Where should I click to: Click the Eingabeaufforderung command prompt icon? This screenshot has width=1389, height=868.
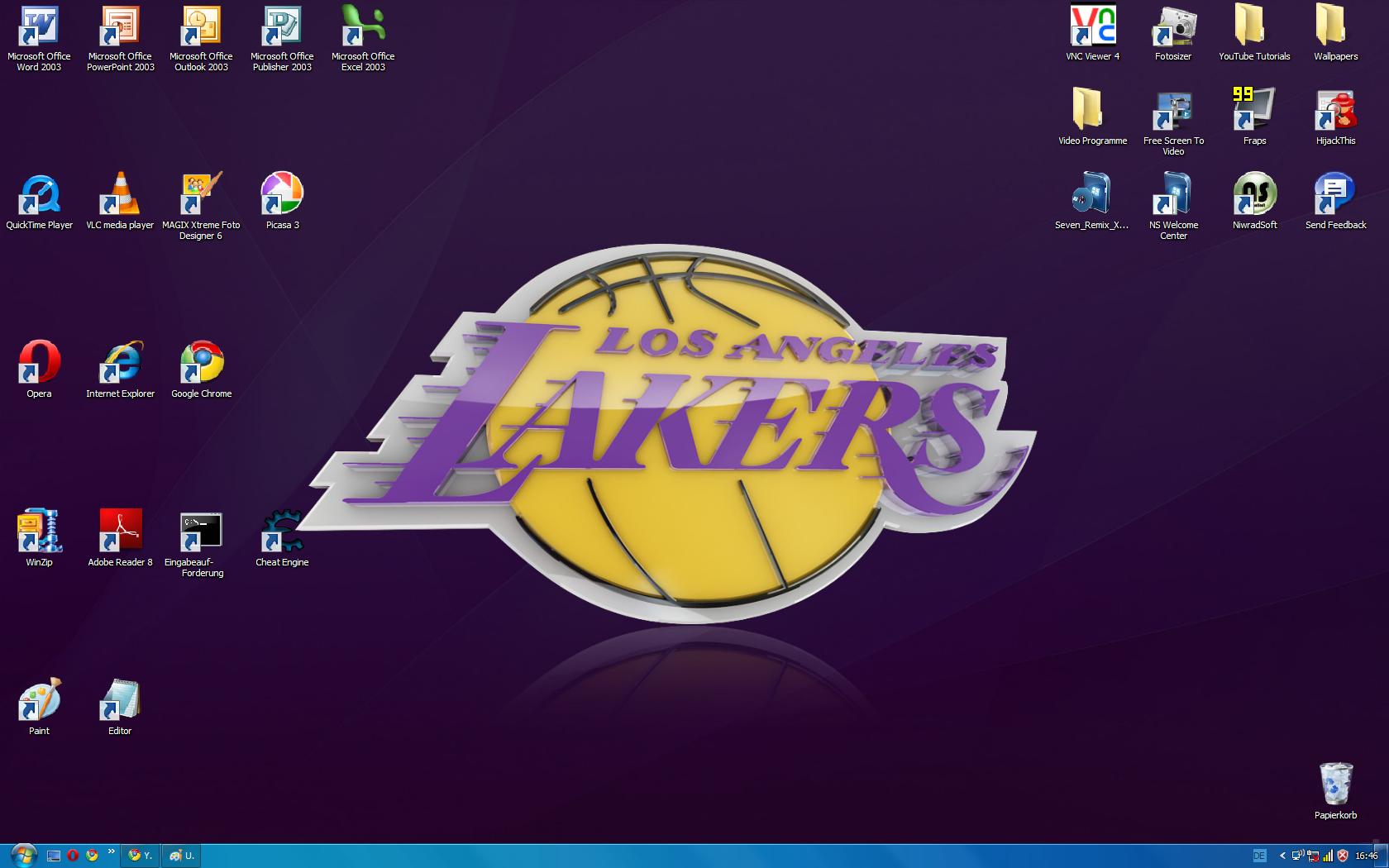[x=201, y=544]
